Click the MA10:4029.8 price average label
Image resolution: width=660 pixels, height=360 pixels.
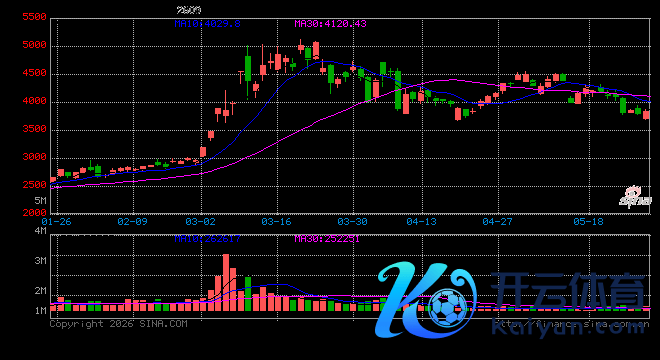(x=208, y=24)
